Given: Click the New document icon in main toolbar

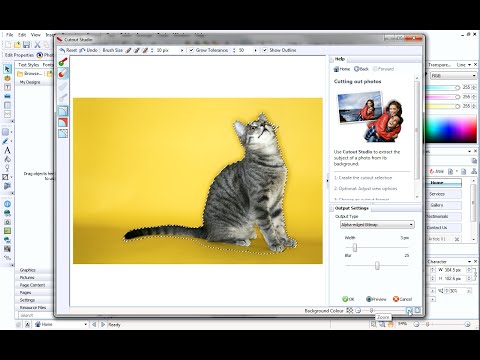Looking at the screenshot, I should tap(8, 45).
